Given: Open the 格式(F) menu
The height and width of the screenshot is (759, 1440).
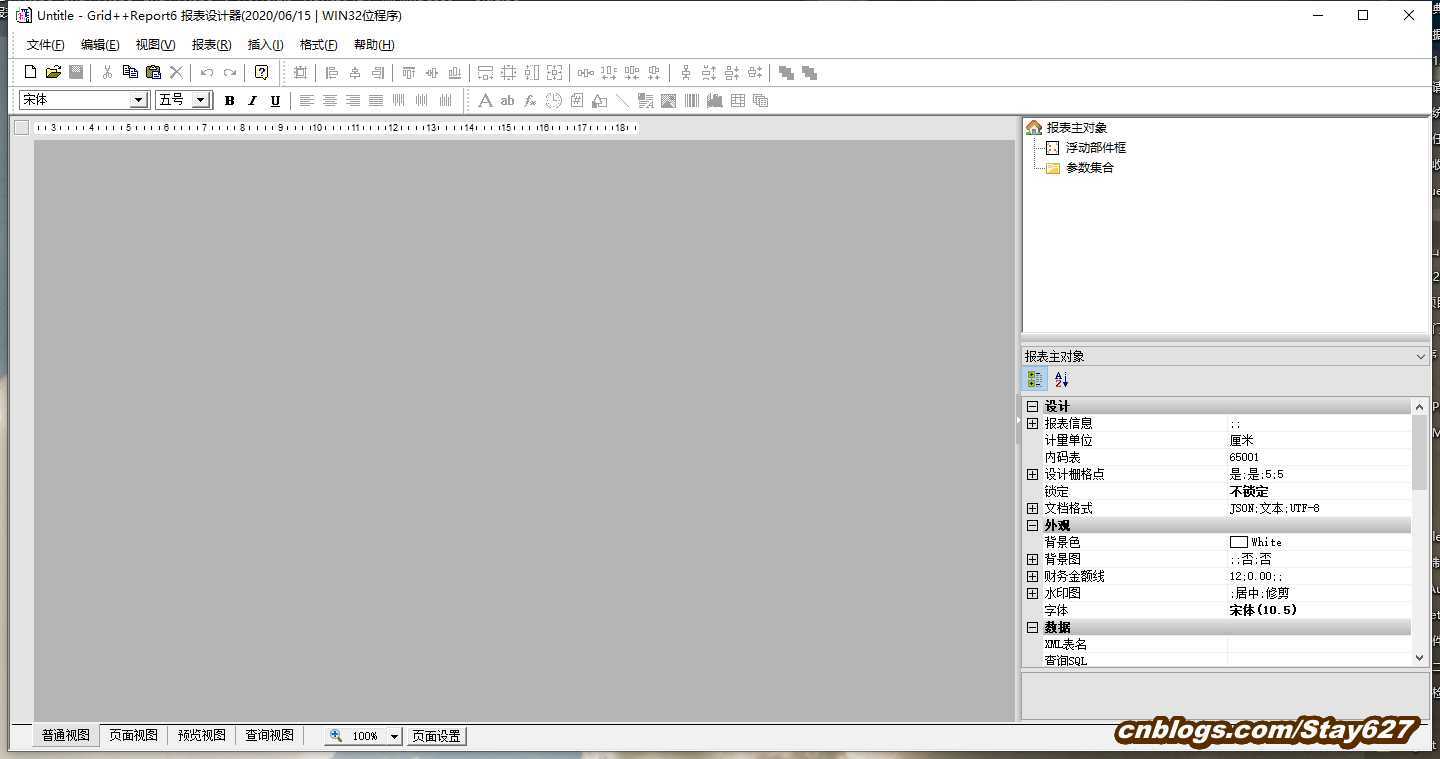Looking at the screenshot, I should click(318, 45).
